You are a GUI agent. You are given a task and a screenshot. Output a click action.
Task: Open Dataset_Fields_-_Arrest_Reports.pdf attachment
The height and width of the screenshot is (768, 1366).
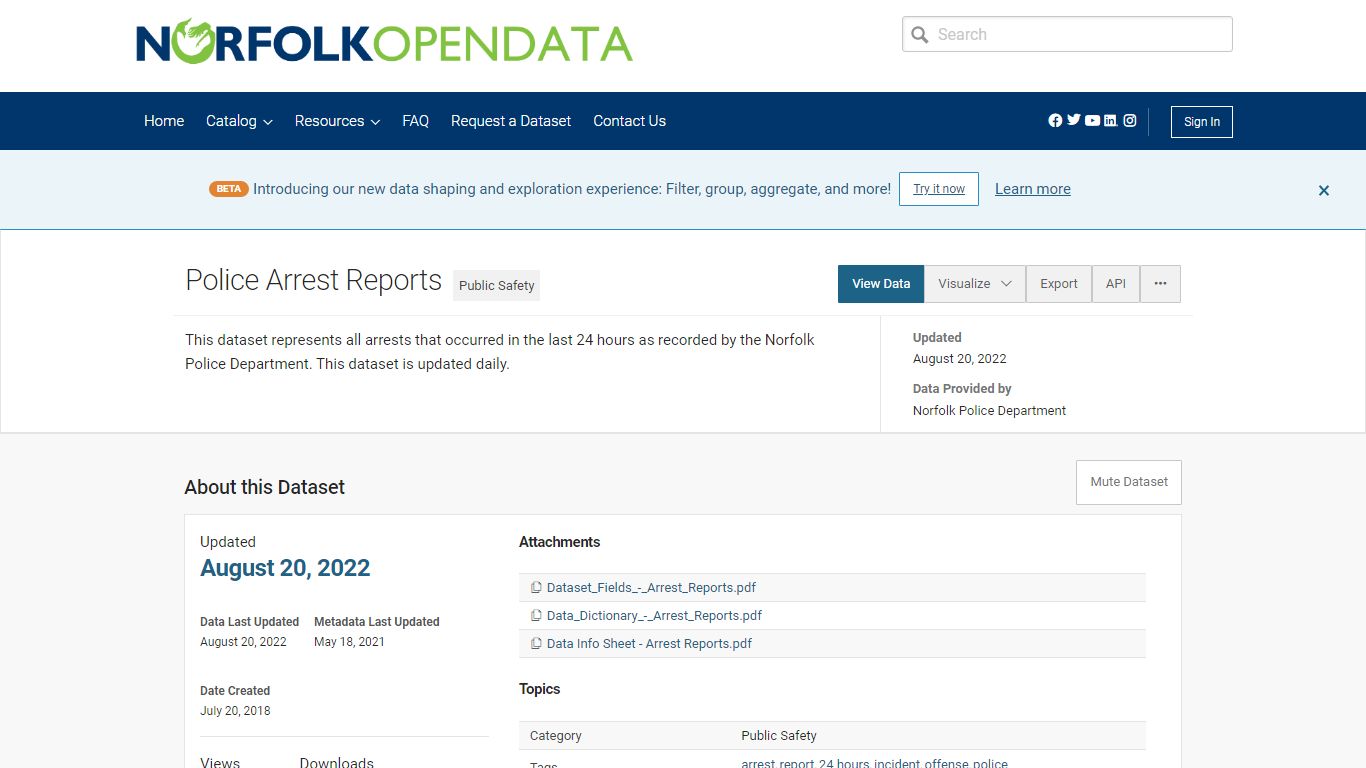coord(651,588)
